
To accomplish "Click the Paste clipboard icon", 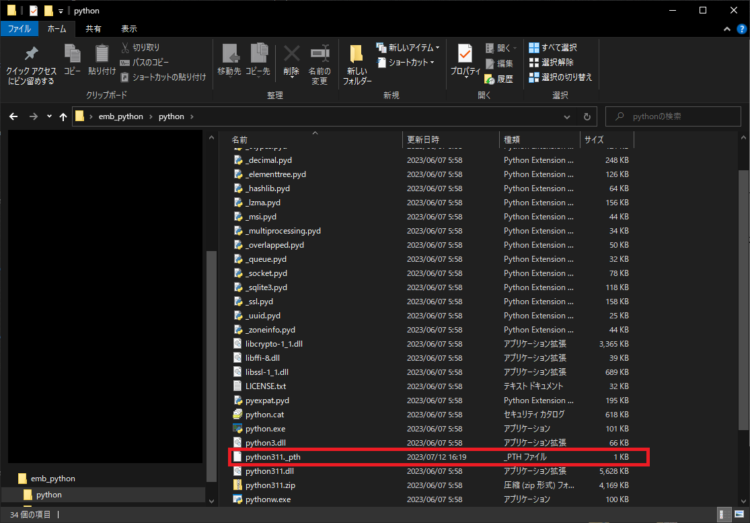I will point(101,54).
